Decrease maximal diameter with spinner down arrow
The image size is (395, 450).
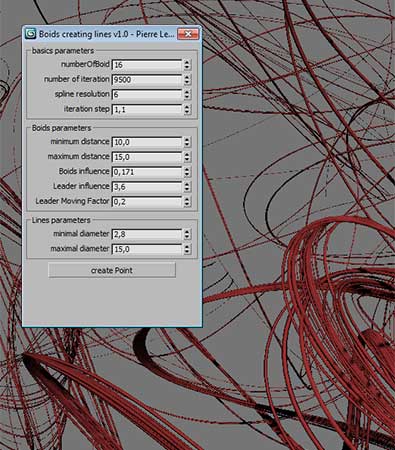(x=187, y=252)
